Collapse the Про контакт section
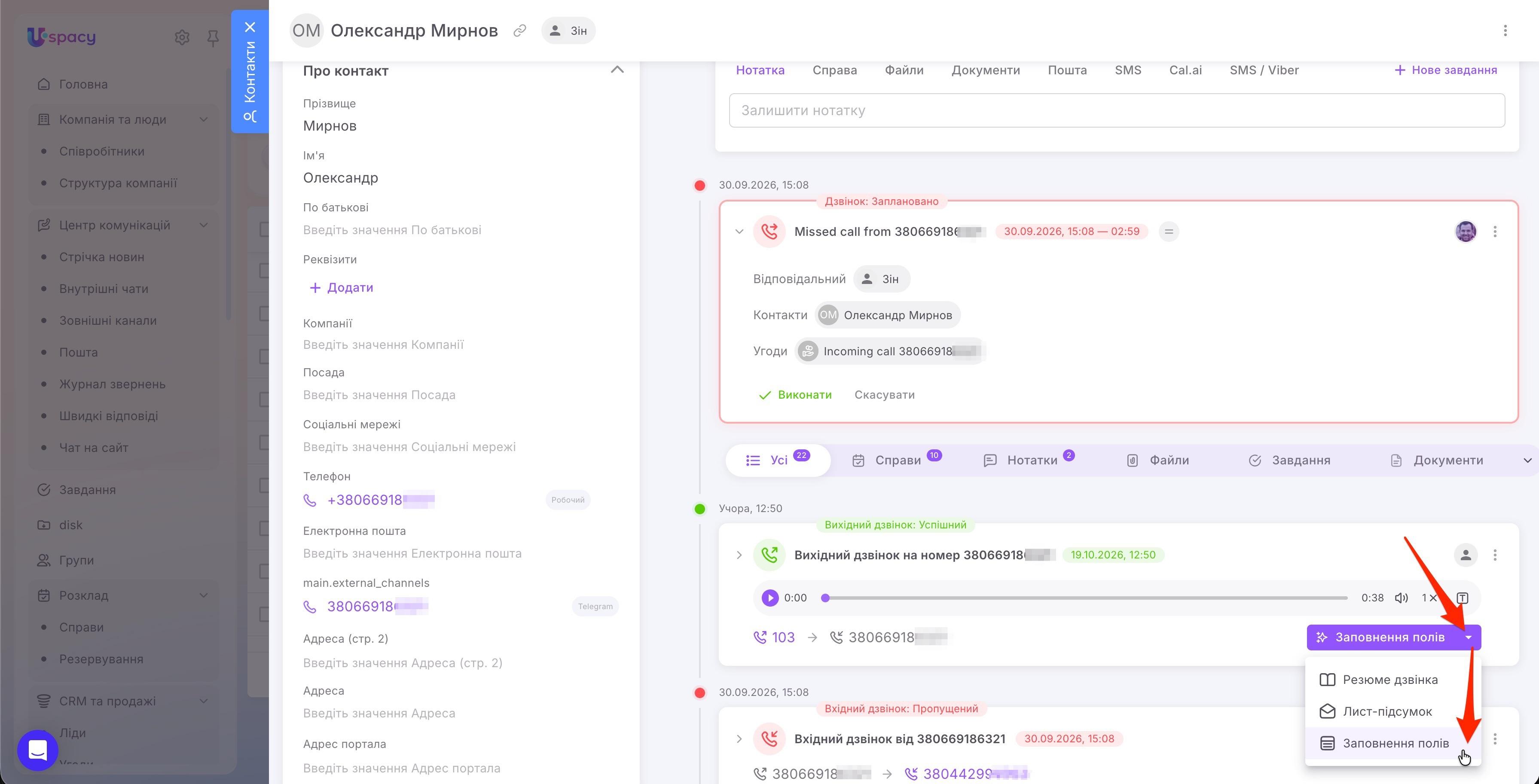The image size is (1539, 784). pyautogui.click(x=617, y=70)
